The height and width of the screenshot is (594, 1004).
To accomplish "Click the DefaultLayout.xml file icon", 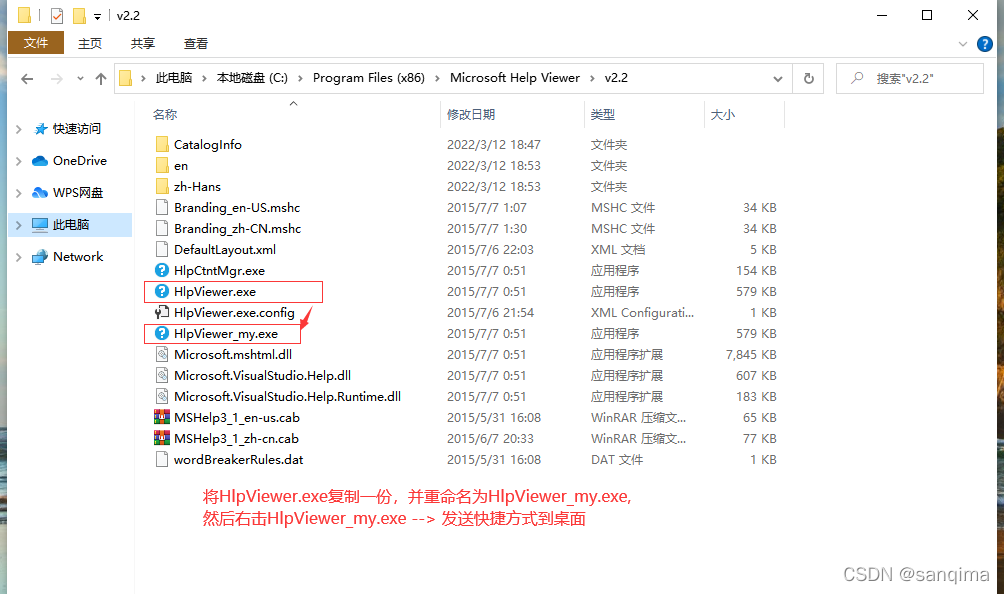I will 162,250.
